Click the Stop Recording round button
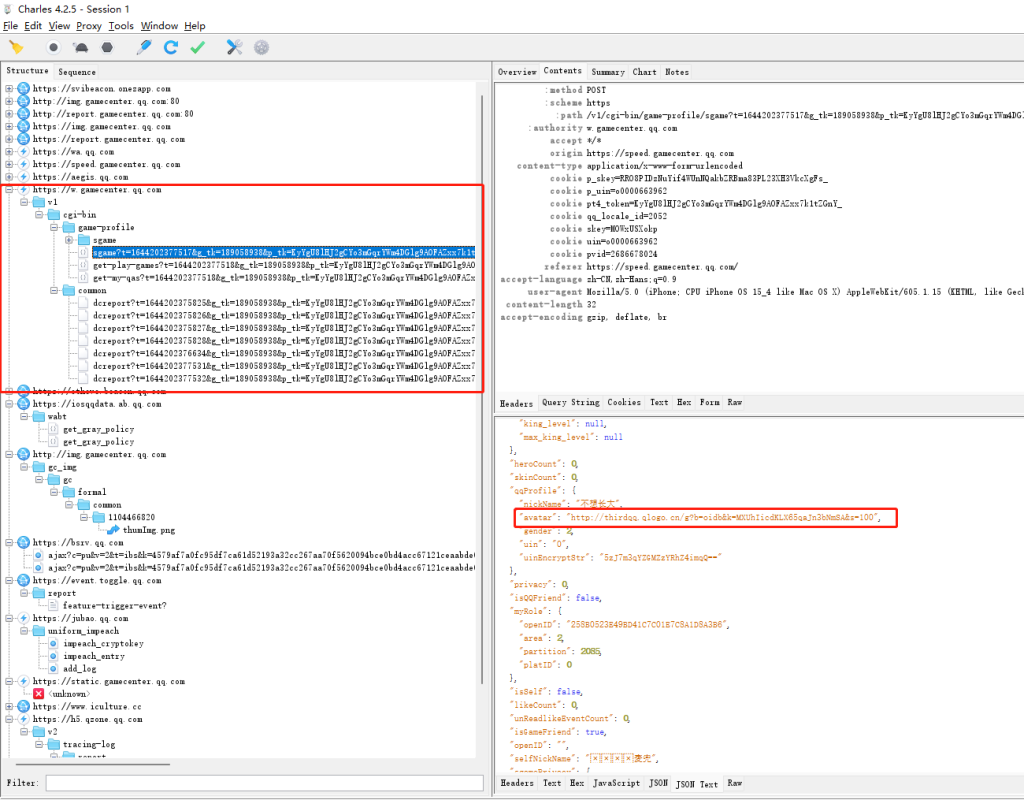The image size is (1024, 800). [x=54, y=47]
